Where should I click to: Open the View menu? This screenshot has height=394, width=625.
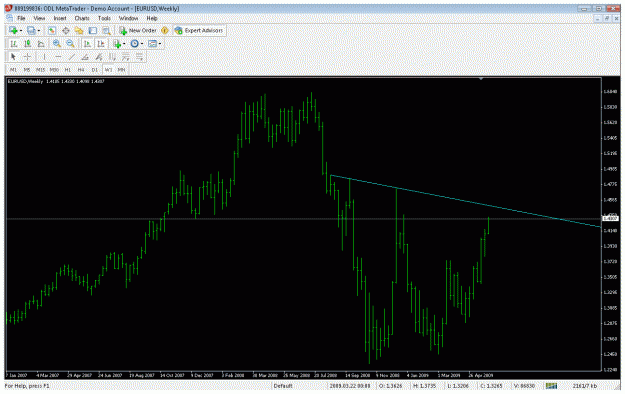click(39, 18)
